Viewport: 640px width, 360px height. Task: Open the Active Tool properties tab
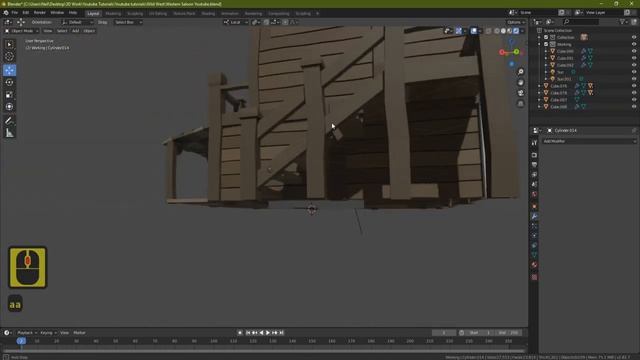click(534, 143)
